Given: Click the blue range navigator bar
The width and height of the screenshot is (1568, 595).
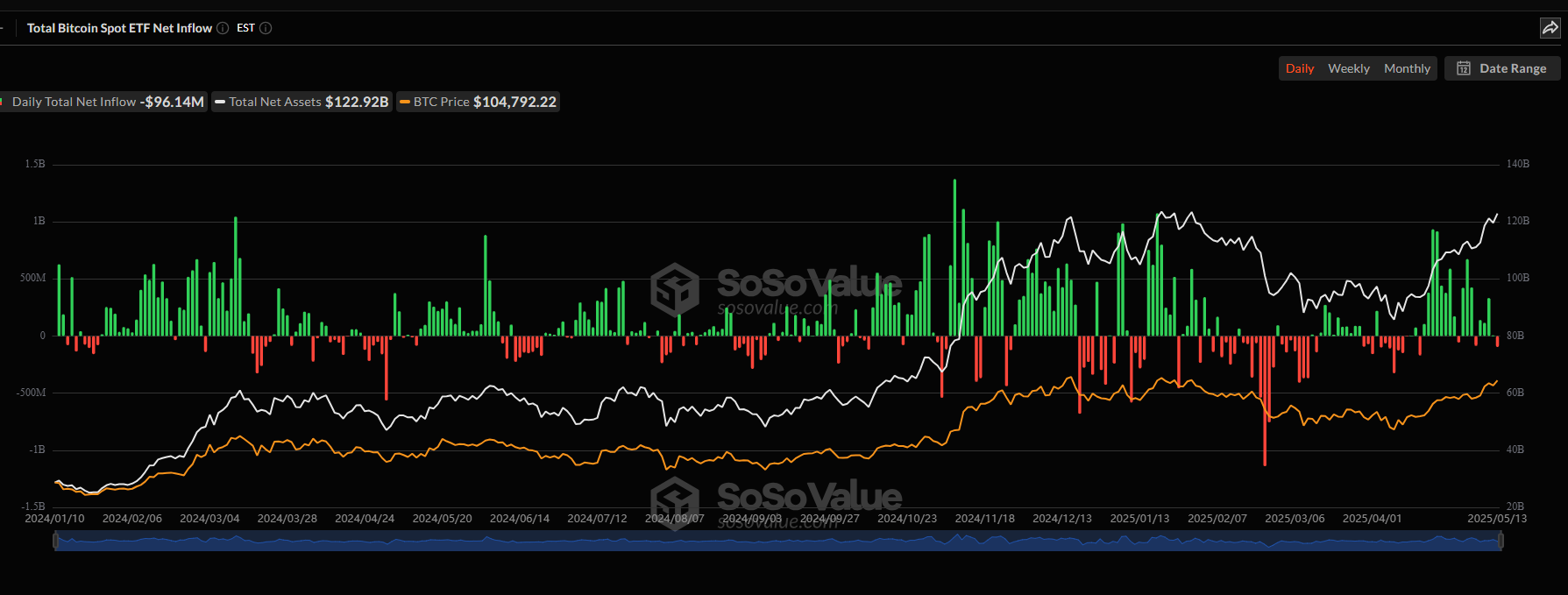Looking at the screenshot, I should 778,542.
